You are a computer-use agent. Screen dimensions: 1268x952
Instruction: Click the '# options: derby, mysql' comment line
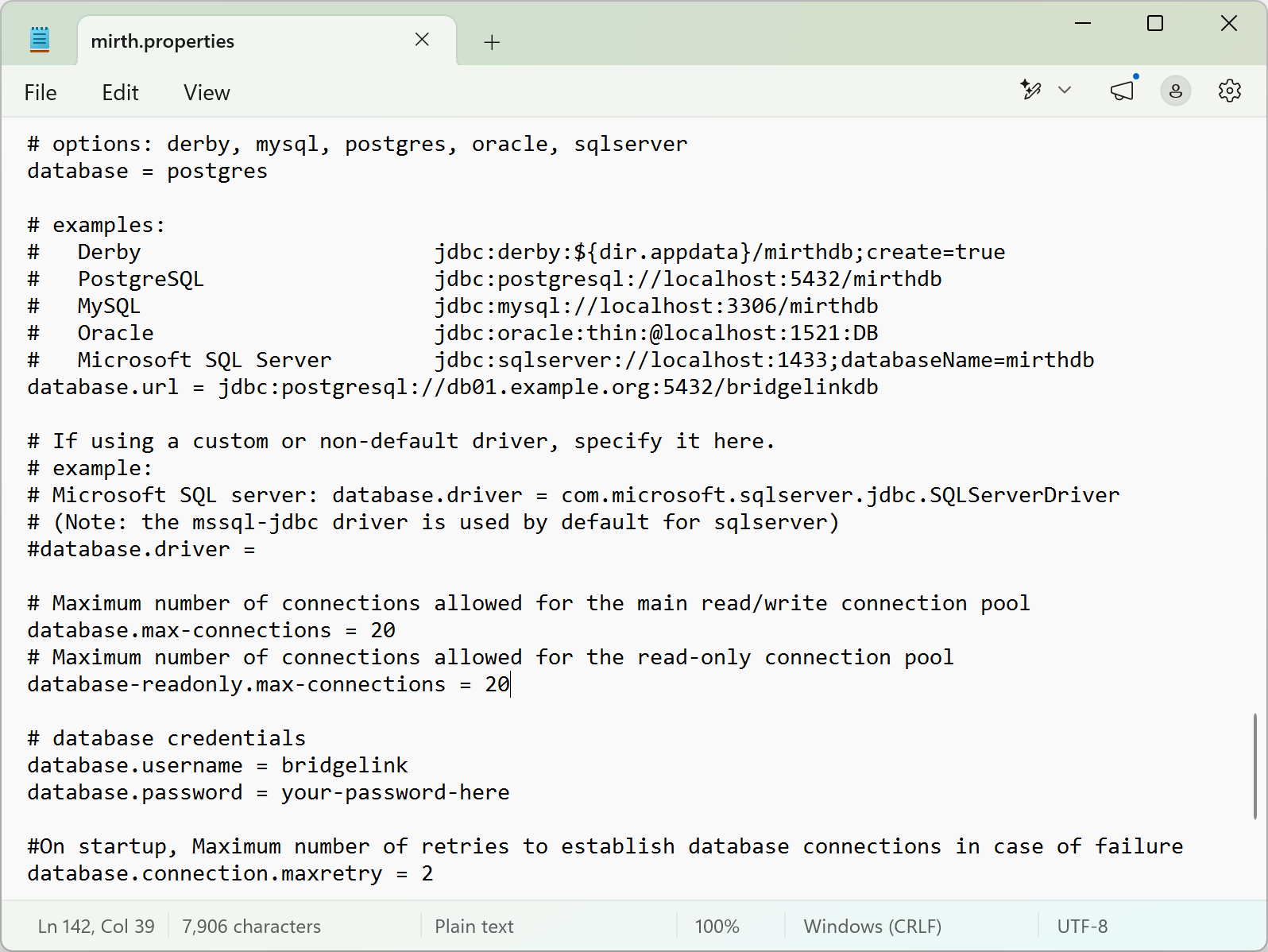(x=358, y=145)
